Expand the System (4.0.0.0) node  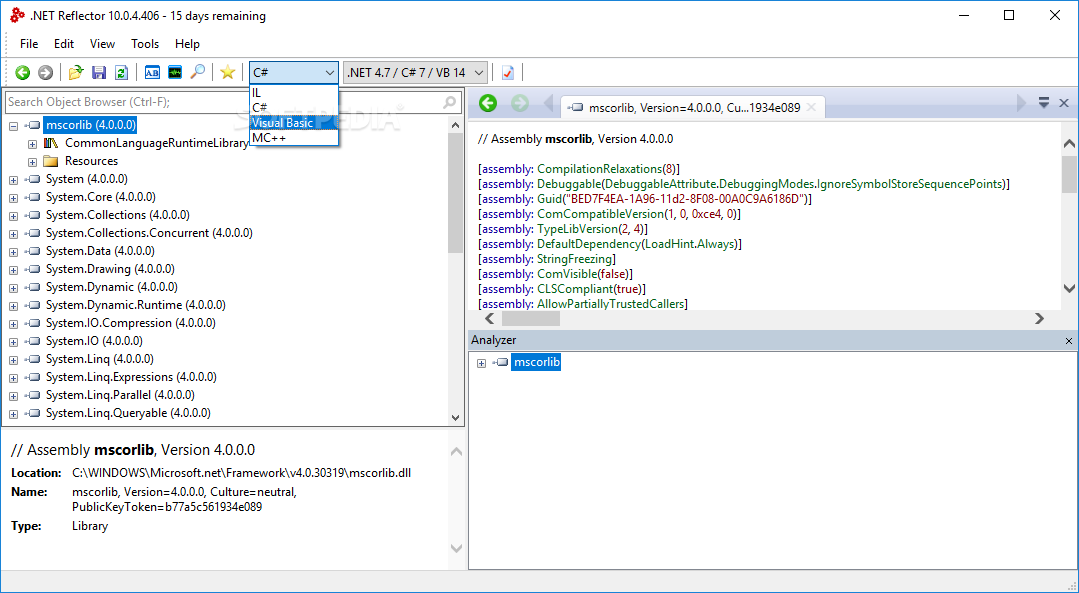[x=13, y=180]
